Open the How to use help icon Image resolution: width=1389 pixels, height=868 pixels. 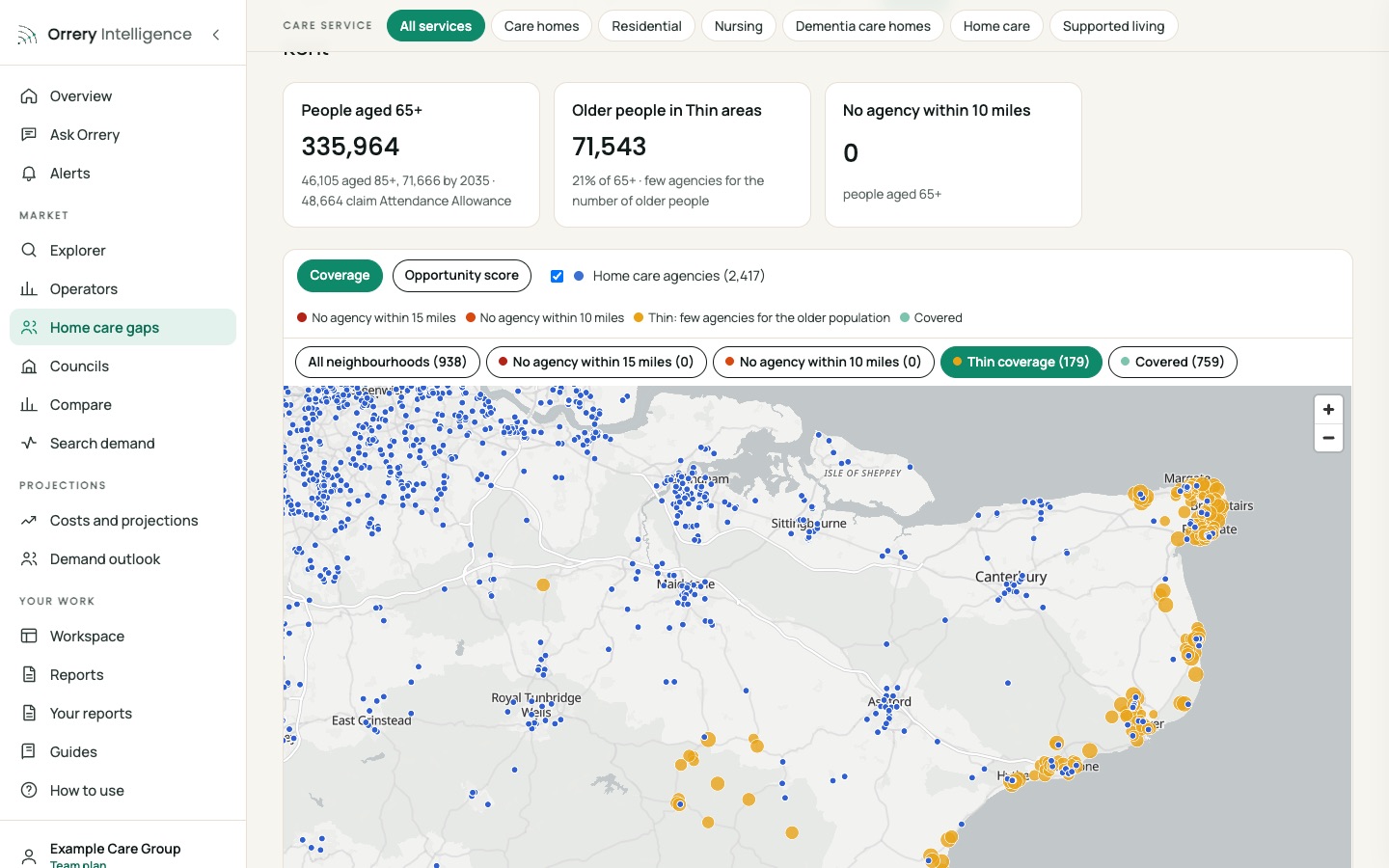(29, 791)
